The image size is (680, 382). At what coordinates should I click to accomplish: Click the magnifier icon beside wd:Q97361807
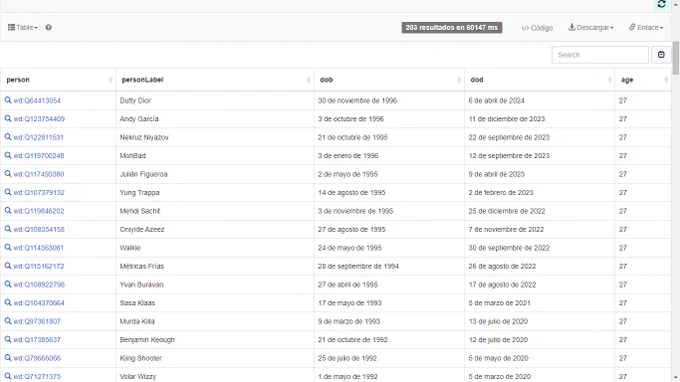[8, 321]
